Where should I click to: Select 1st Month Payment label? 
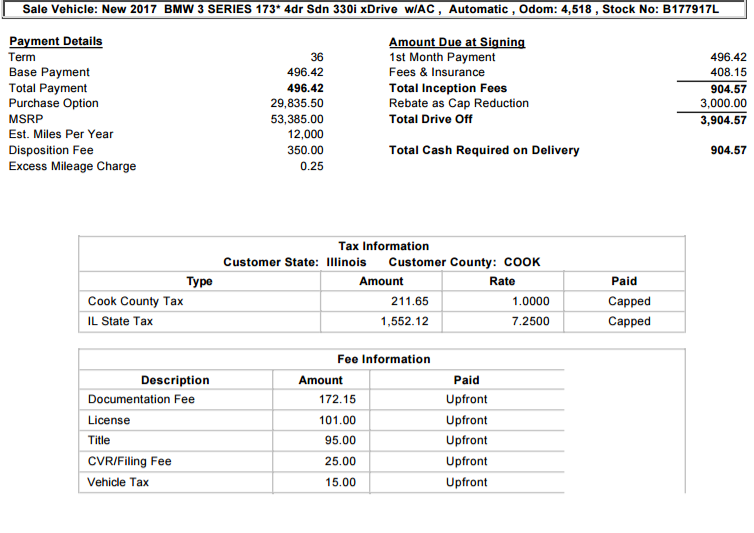click(442, 57)
